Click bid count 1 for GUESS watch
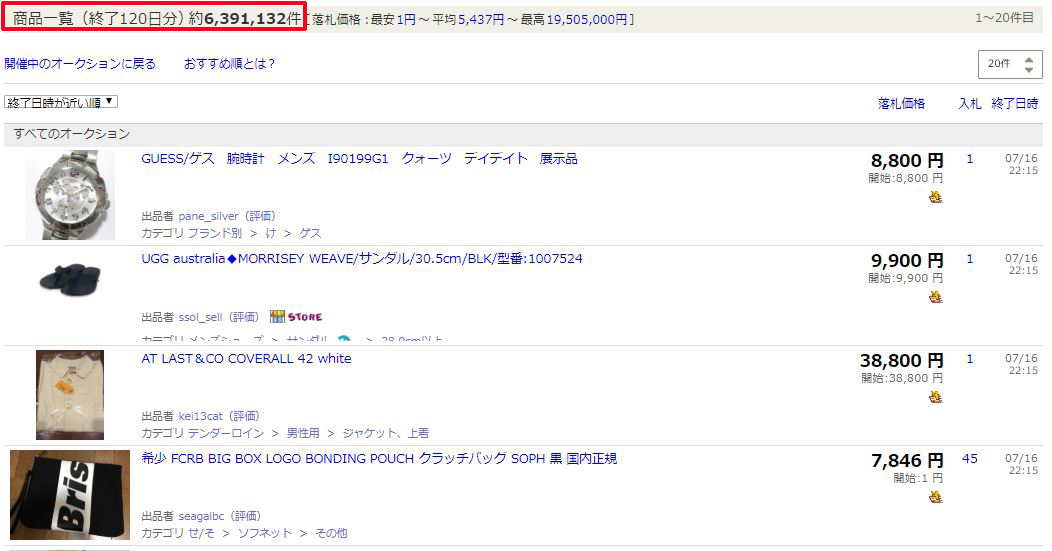Image resolution: width=1052 pixels, height=551 pixels. [x=969, y=158]
